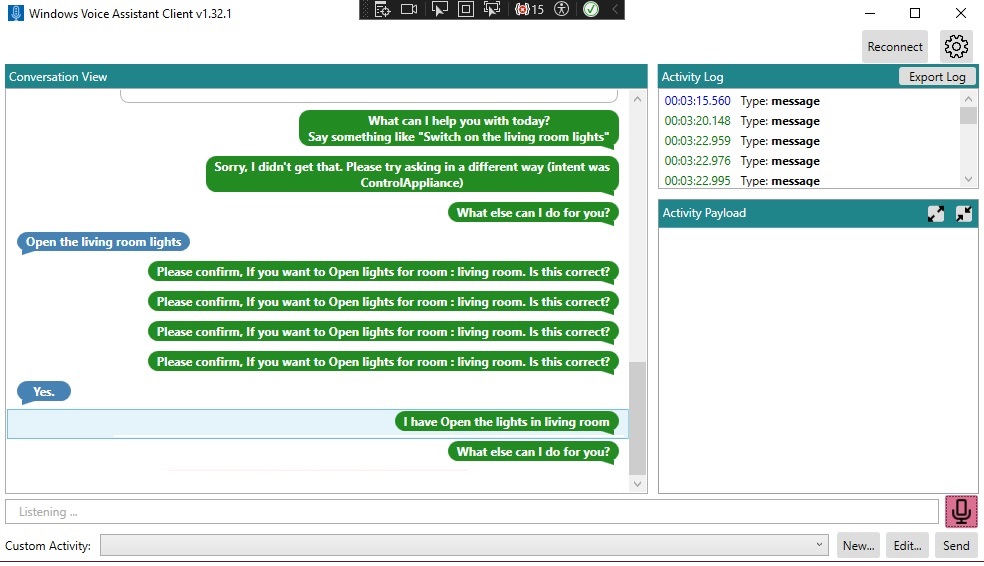Viewport: 984px width, 566px height.
Task: Collapse the debug toolbar with left chevron
Action: [x=614, y=9]
